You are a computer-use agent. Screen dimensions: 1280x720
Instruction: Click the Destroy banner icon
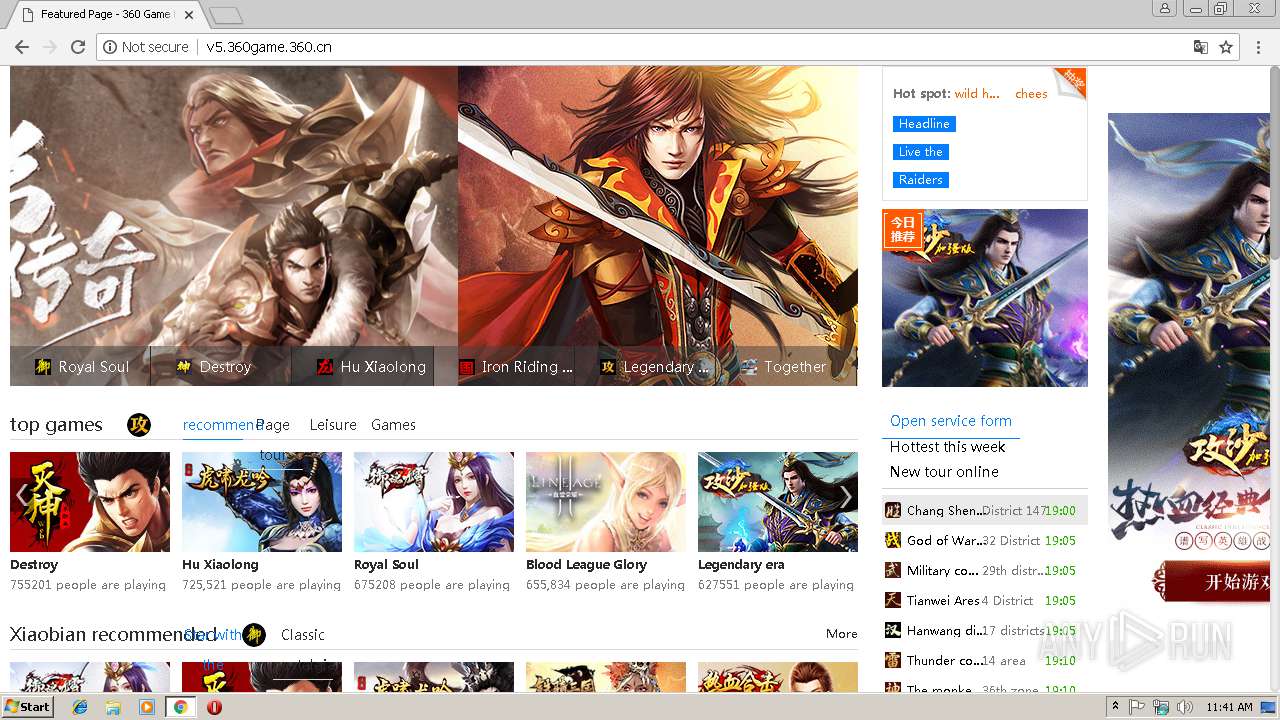[183, 367]
